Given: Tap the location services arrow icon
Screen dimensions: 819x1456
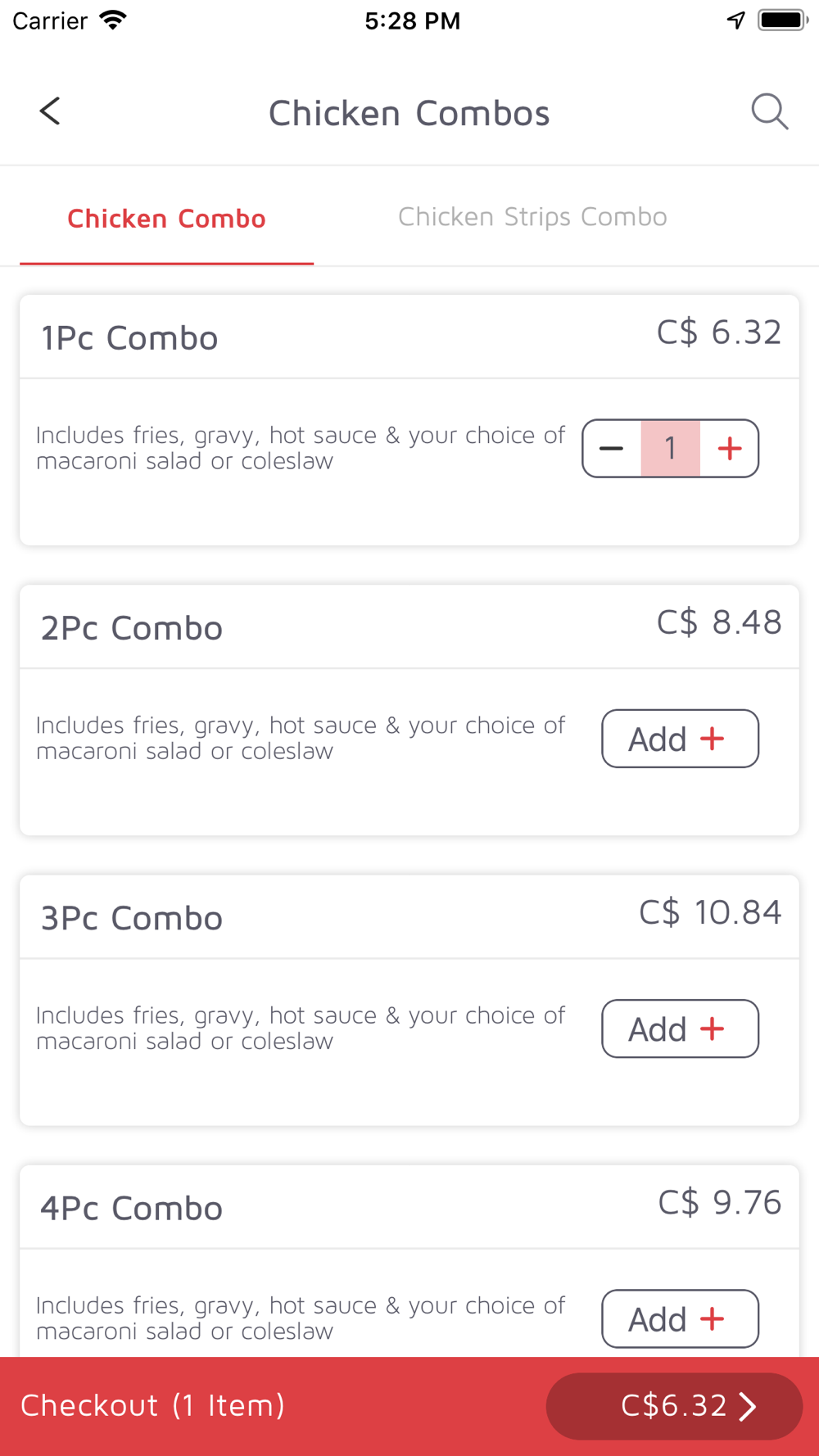Looking at the screenshot, I should [x=736, y=20].
